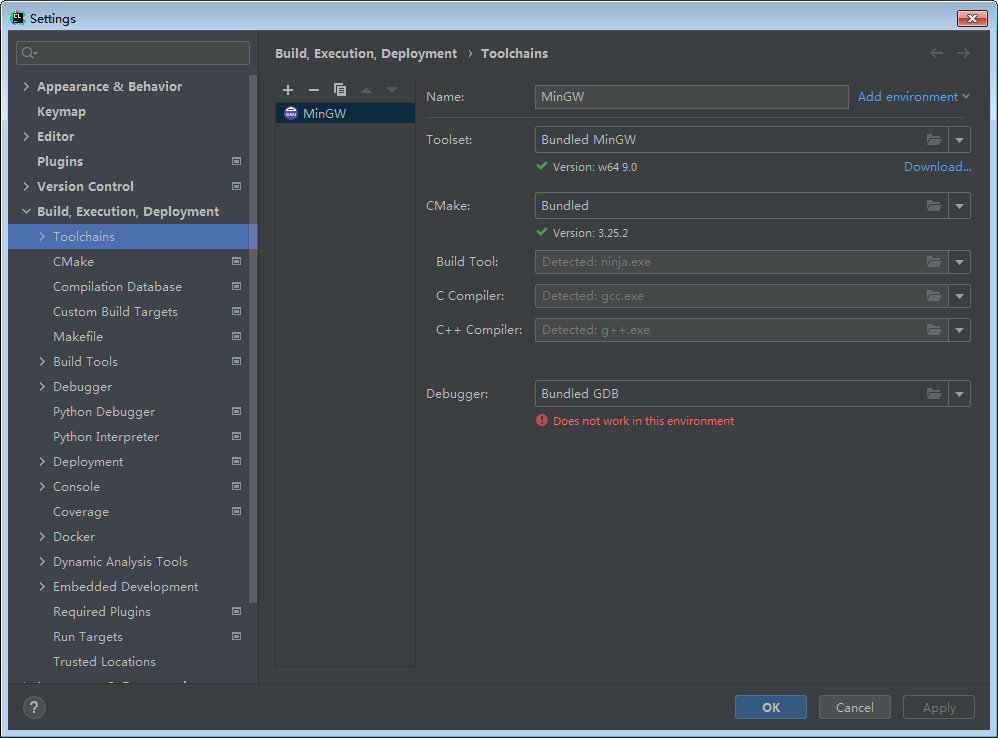Click project-level icon beside Plugins
The image size is (998, 738).
tap(236, 161)
